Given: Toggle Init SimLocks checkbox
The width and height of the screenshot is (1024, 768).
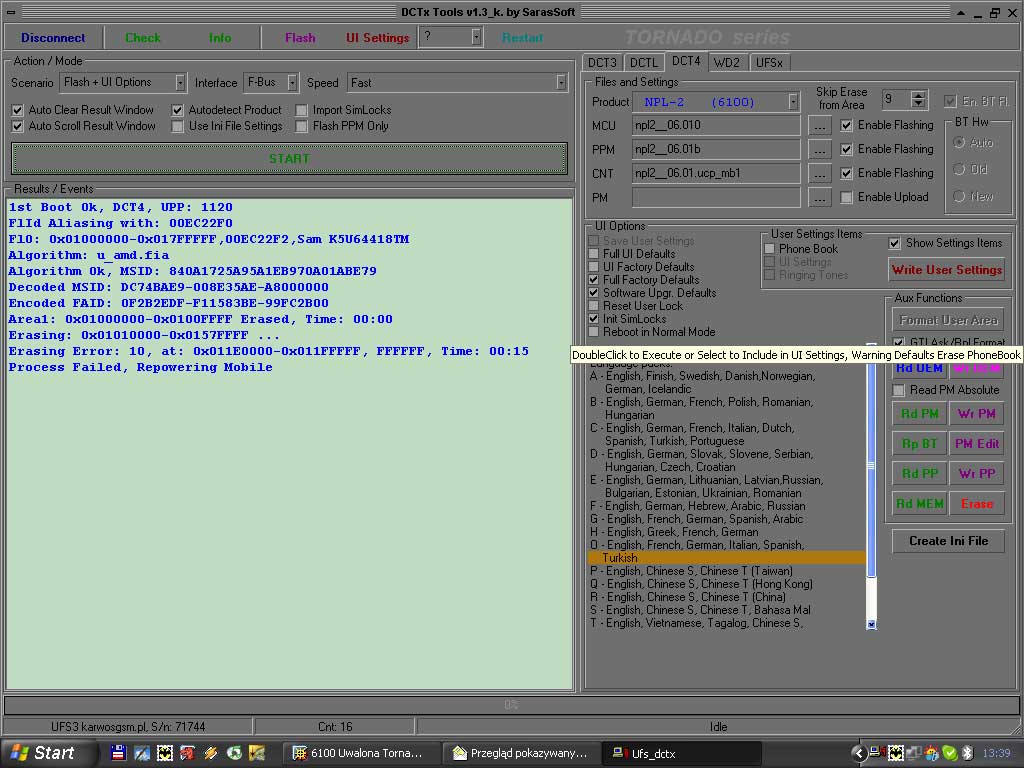Looking at the screenshot, I should pos(593,319).
